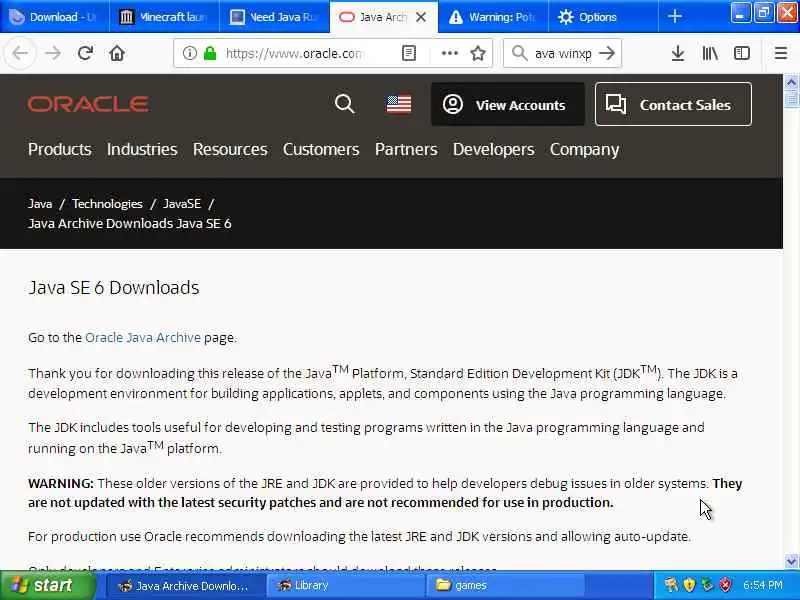Click page scrollbar down arrow
This screenshot has height=600, width=800.
pyautogui.click(x=791, y=562)
